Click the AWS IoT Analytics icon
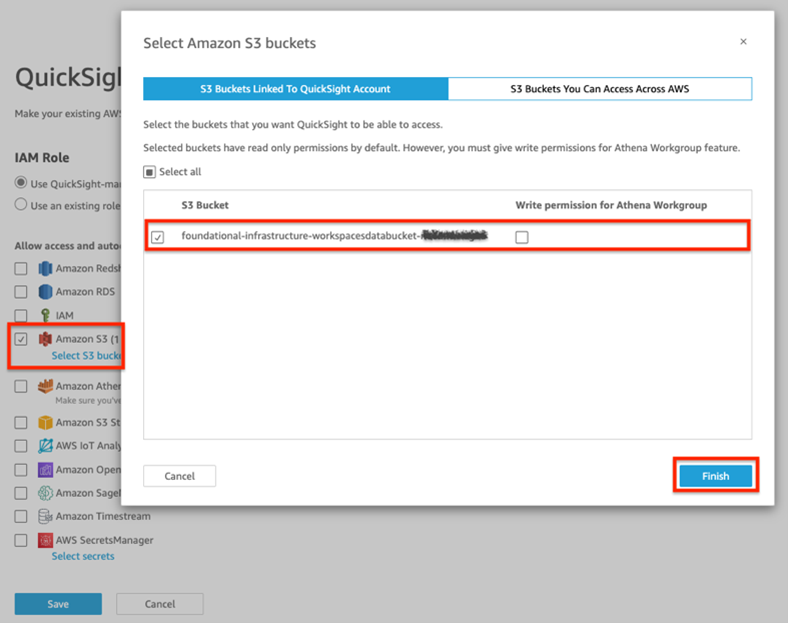The width and height of the screenshot is (788, 623). (x=45, y=446)
